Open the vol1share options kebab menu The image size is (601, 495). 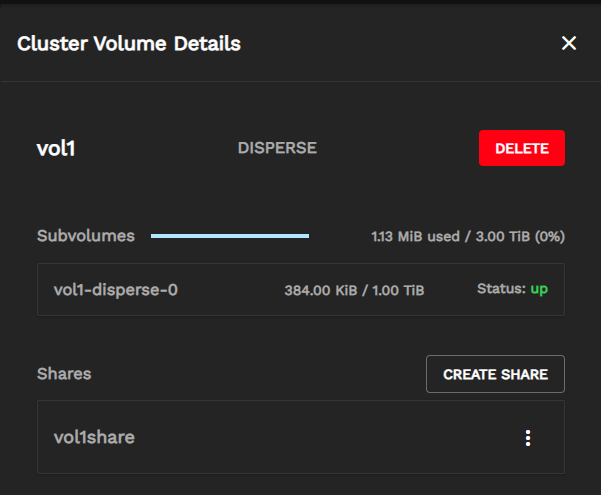tap(528, 437)
